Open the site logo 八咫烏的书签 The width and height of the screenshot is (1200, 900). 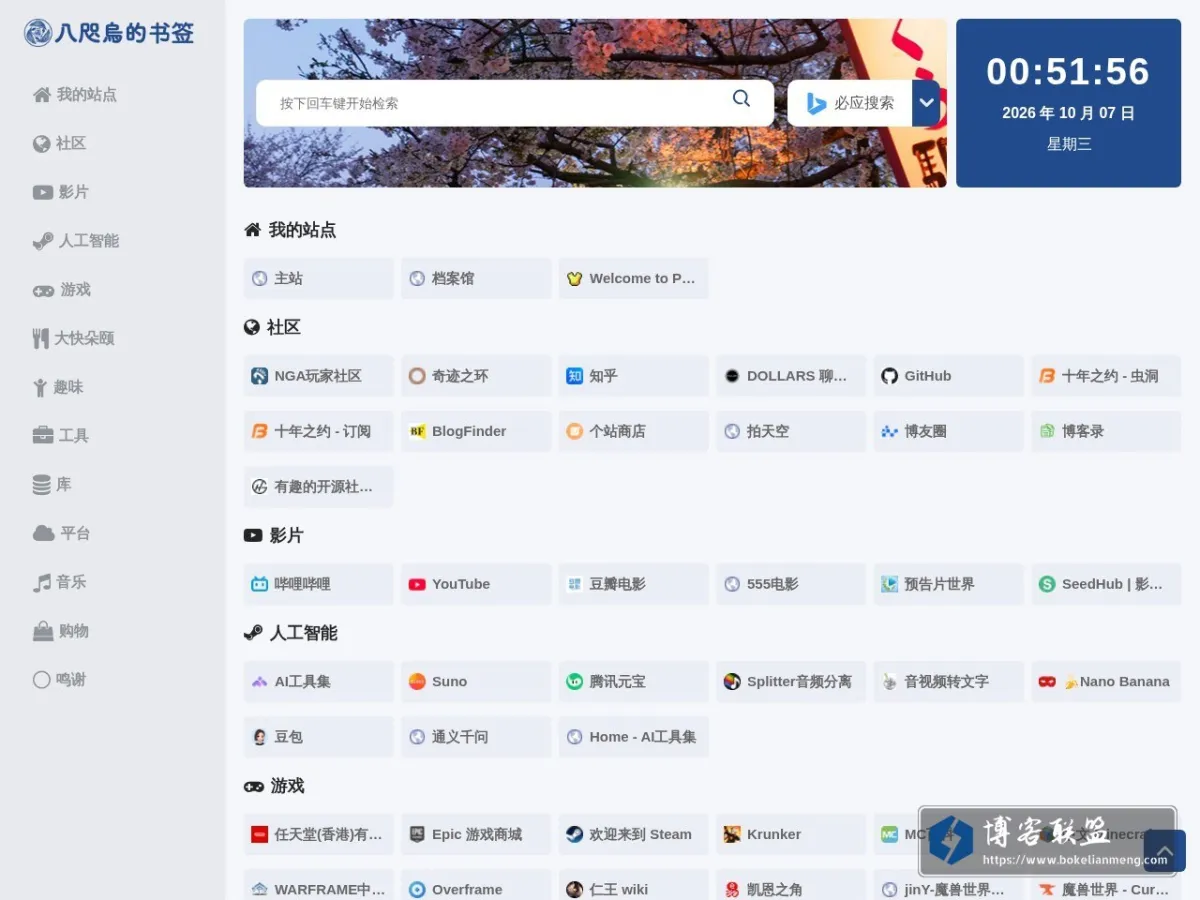(x=109, y=33)
